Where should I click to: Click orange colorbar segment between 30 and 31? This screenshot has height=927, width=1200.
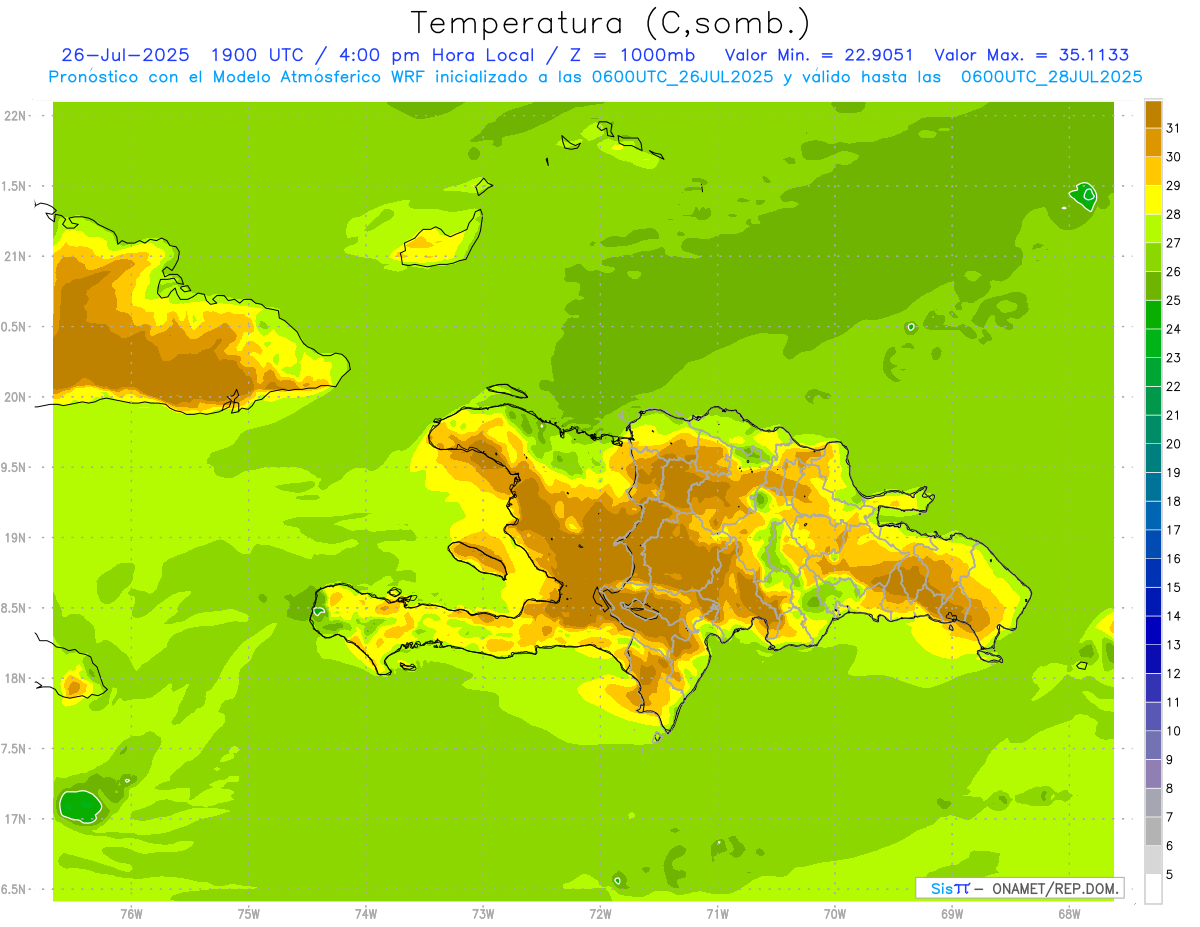point(1153,142)
